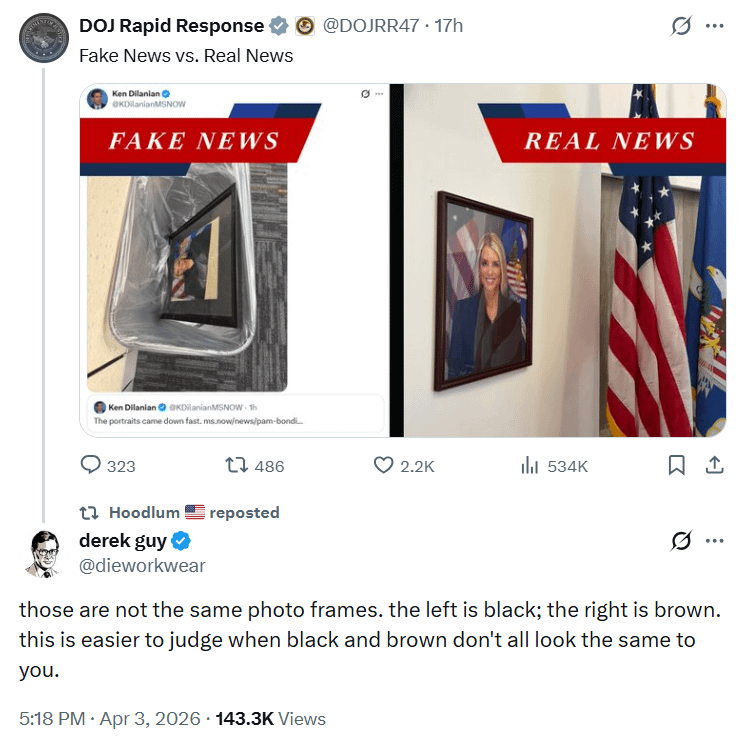Screen dimensions: 747x738
Task: Open more options on DOJ post
Action: pyautogui.click(x=714, y=26)
